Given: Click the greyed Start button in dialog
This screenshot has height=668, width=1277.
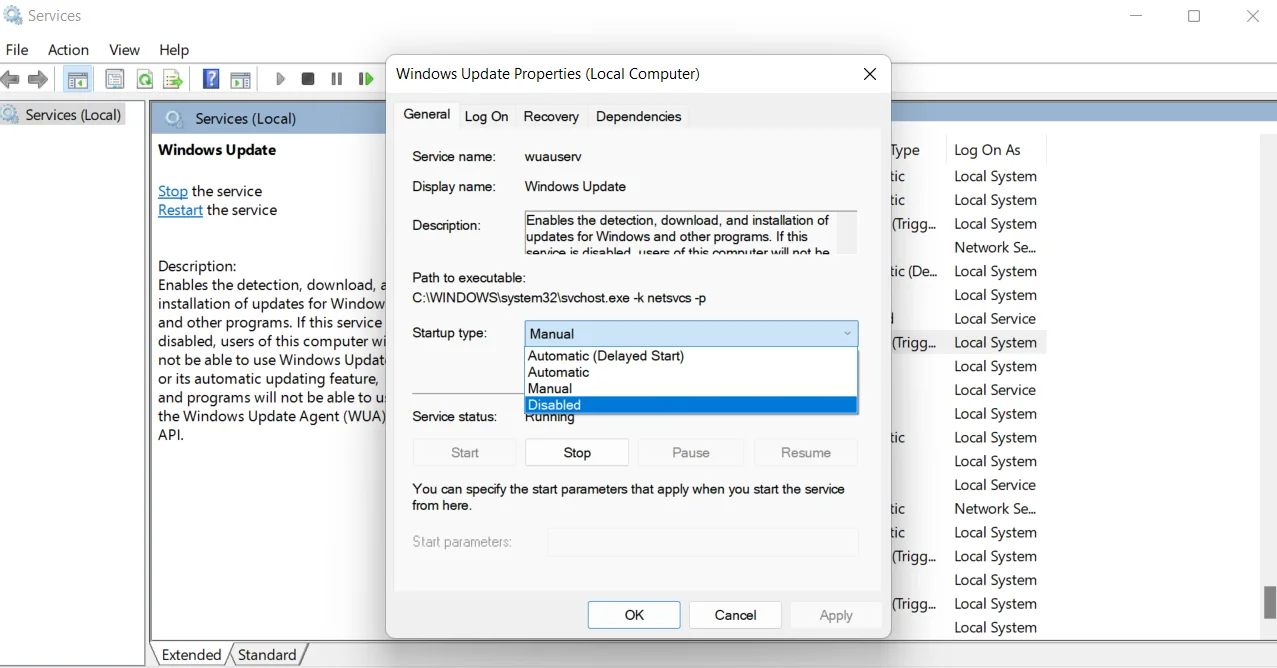Looking at the screenshot, I should pos(465,453).
